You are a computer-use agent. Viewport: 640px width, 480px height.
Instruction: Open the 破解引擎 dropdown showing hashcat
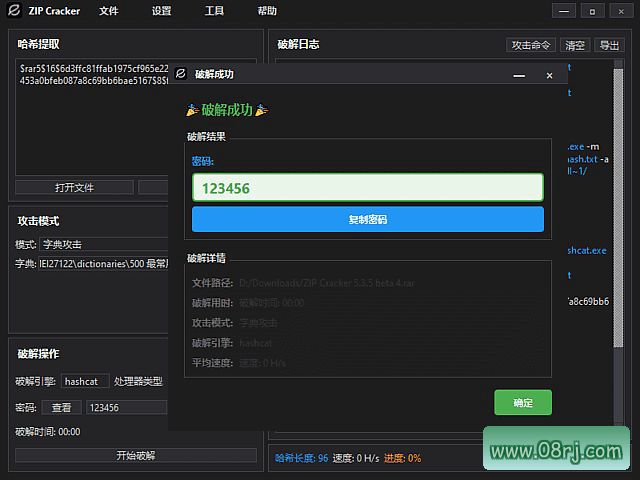coord(85,381)
